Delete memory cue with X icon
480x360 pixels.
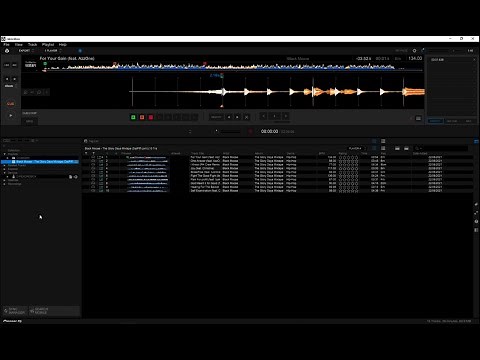(x=246, y=117)
